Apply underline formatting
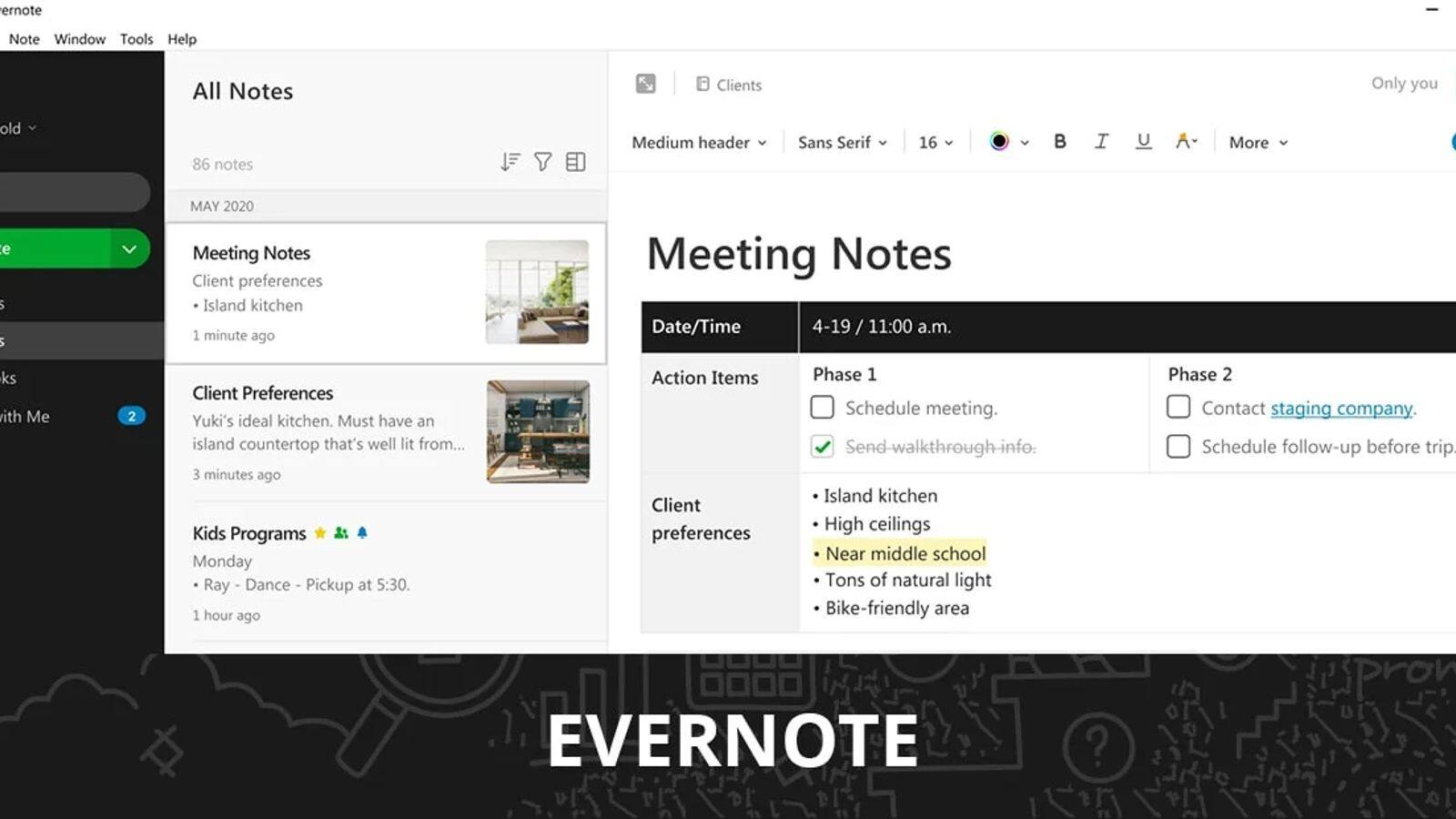The height and width of the screenshot is (819, 1456). [x=1144, y=142]
